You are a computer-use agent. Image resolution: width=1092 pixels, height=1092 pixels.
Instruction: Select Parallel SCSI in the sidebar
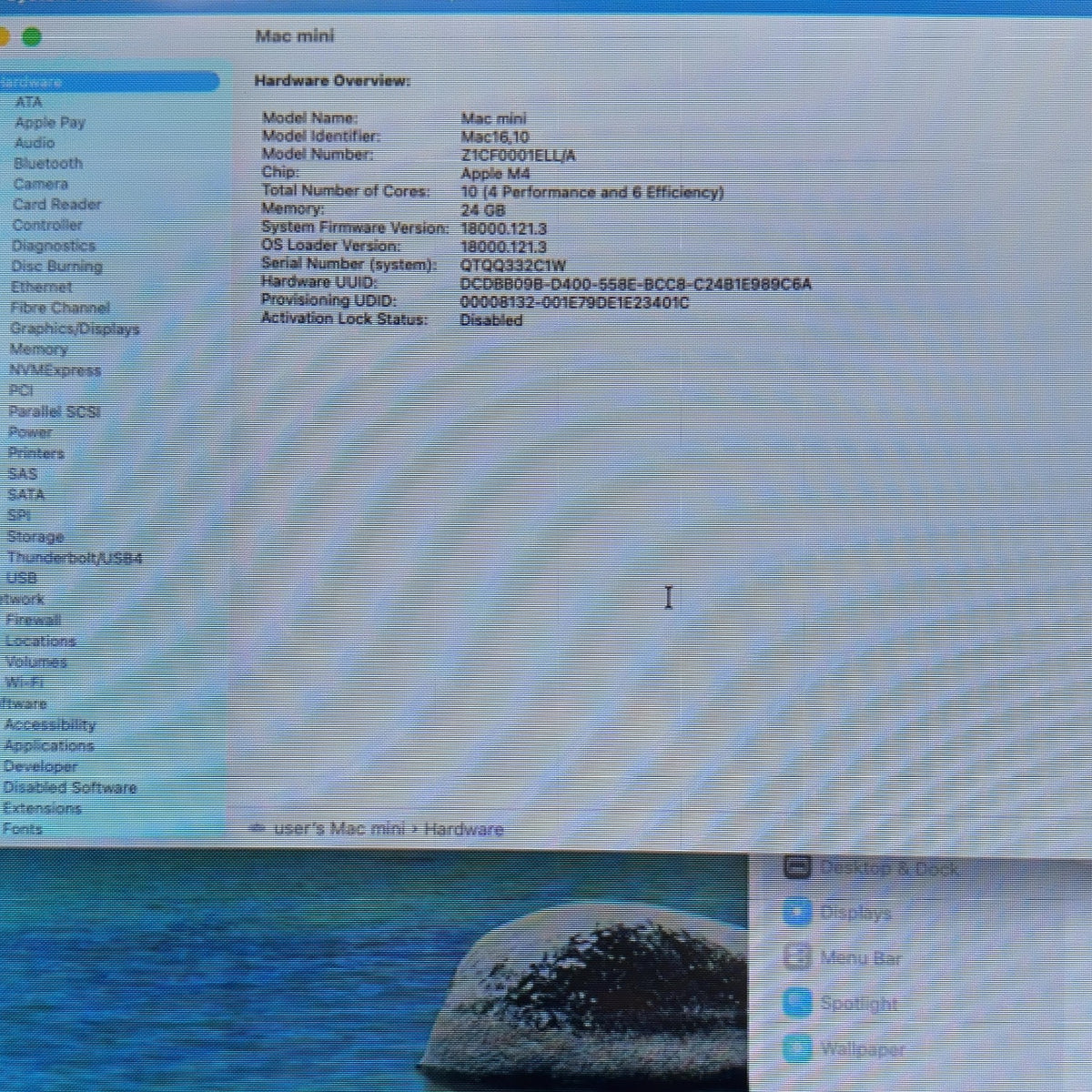(x=55, y=411)
